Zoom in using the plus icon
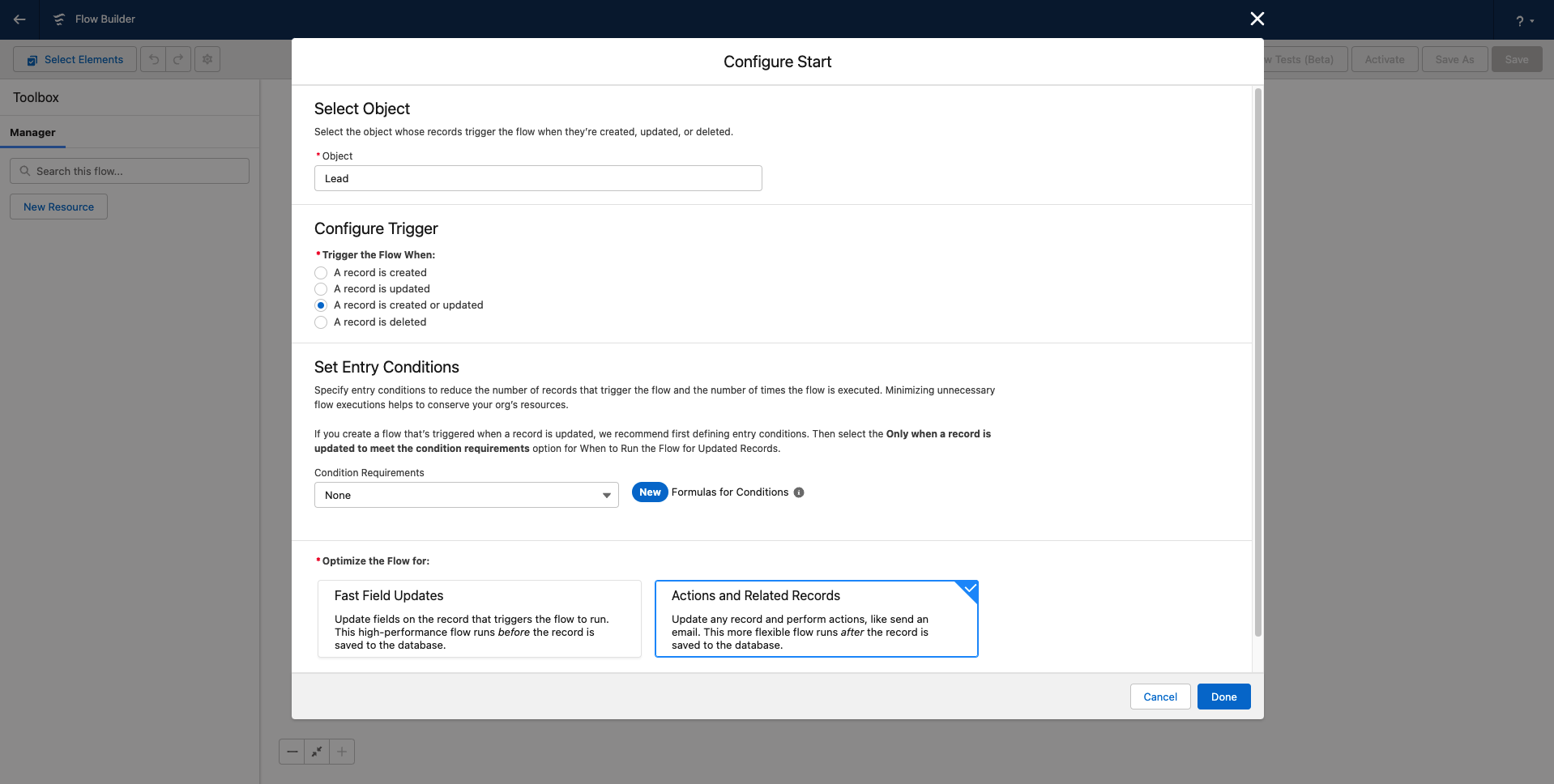This screenshot has height=784, width=1554. (341, 752)
